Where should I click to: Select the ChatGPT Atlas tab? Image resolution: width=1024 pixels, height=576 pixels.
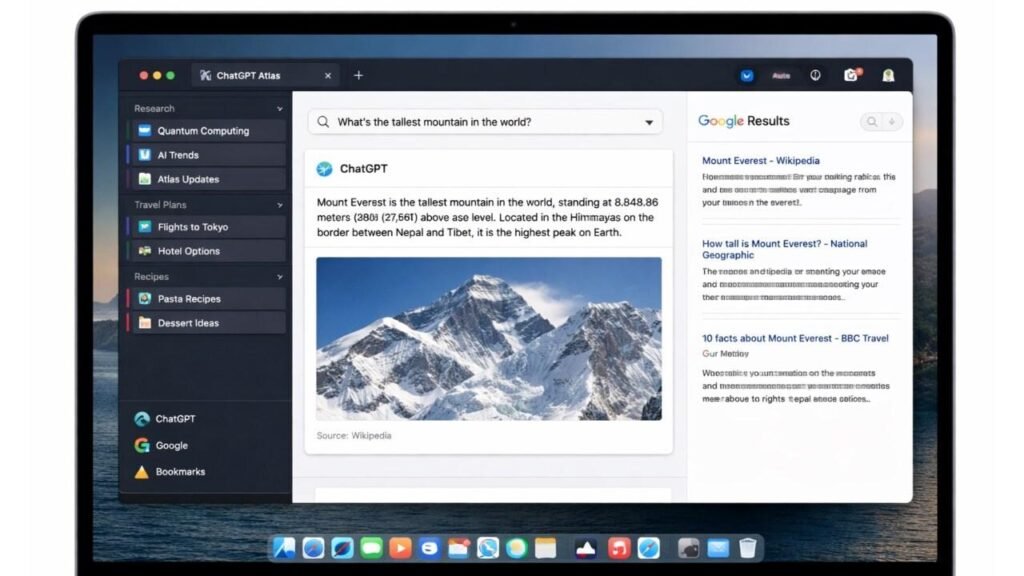(264, 76)
